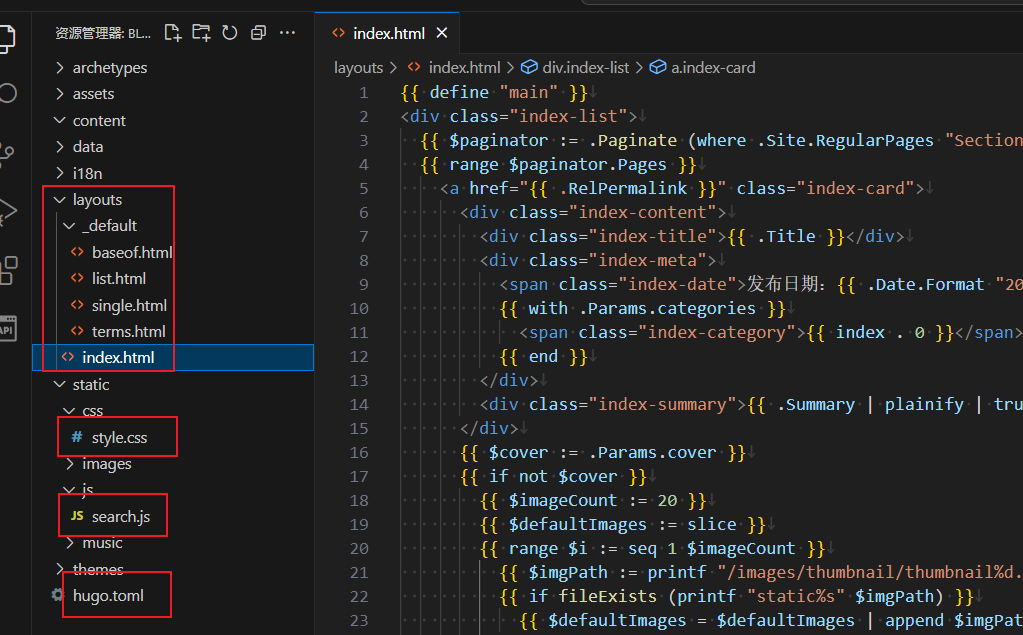Expand the archetypes folder
This screenshot has width=1023, height=635.
pyautogui.click(x=109, y=68)
